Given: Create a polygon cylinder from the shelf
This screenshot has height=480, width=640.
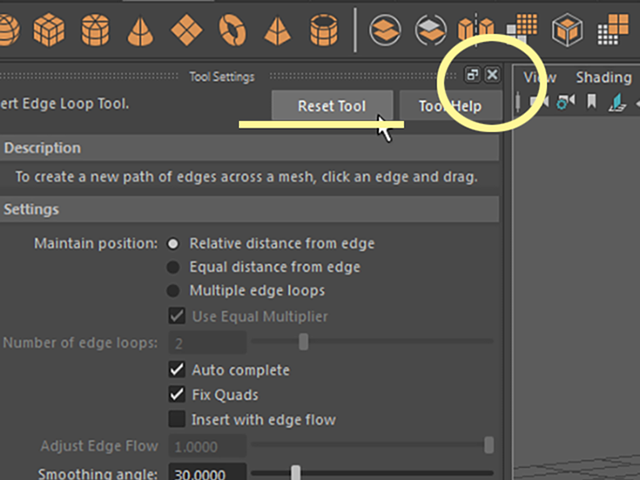Looking at the screenshot, I should click(x=95, y=30).
